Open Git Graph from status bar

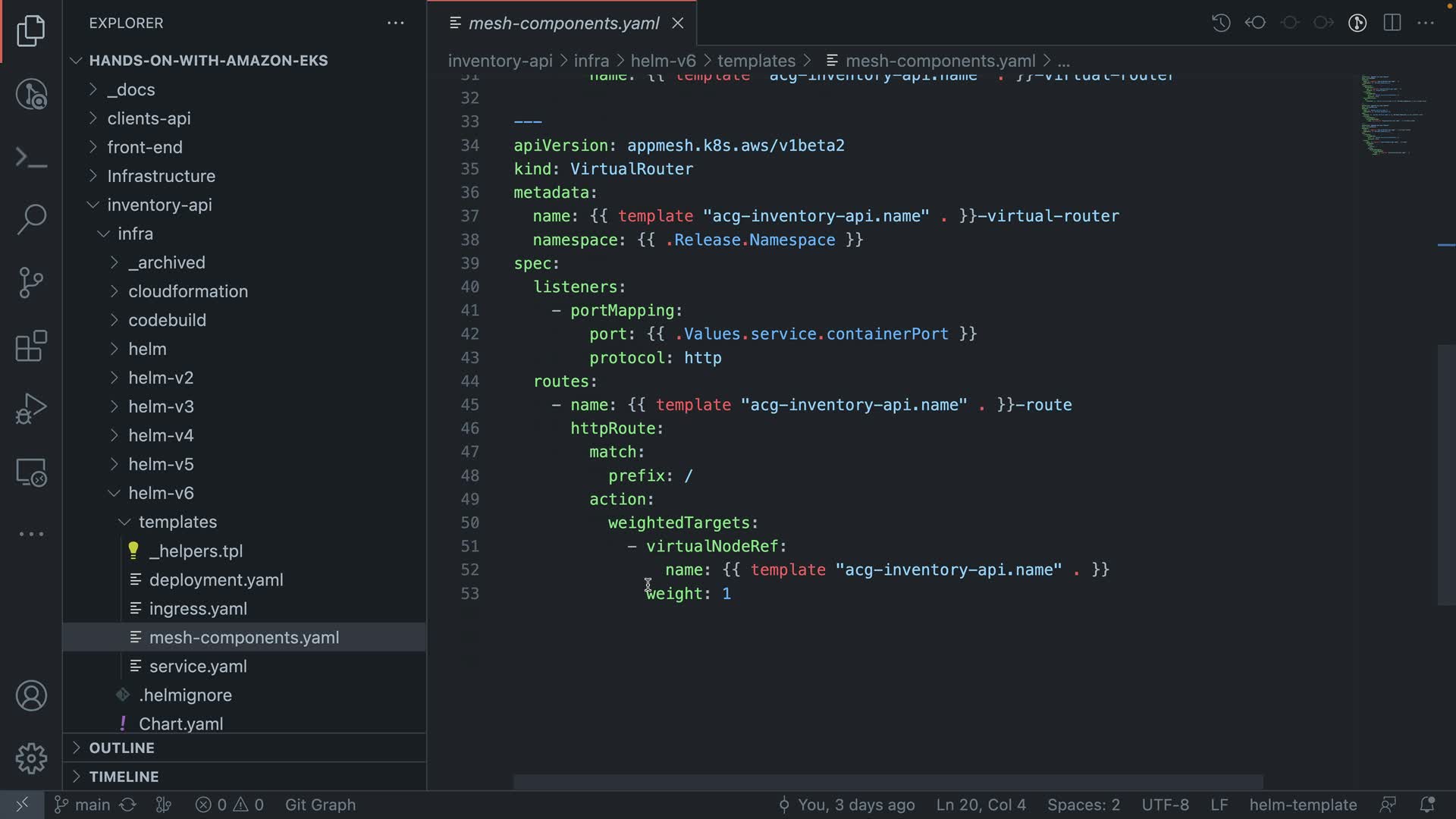(x=320, y=805)
